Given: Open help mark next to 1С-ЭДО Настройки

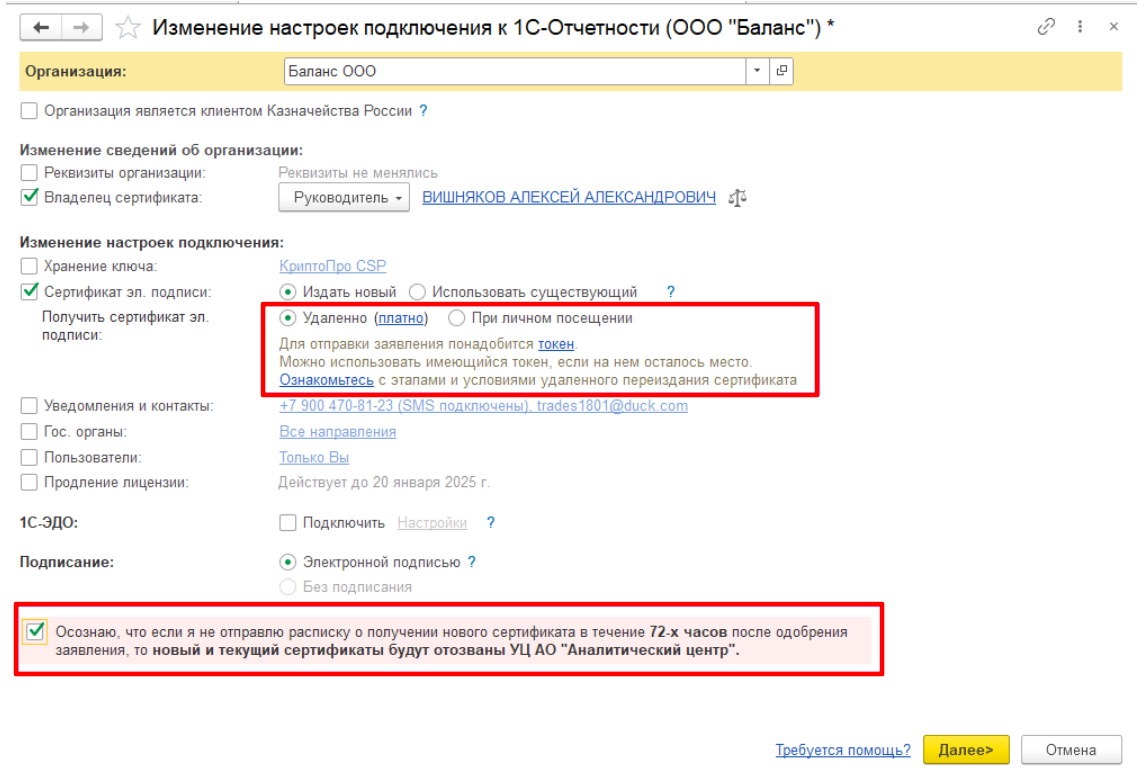Looking at the screenshot, I should click(491, 522).
